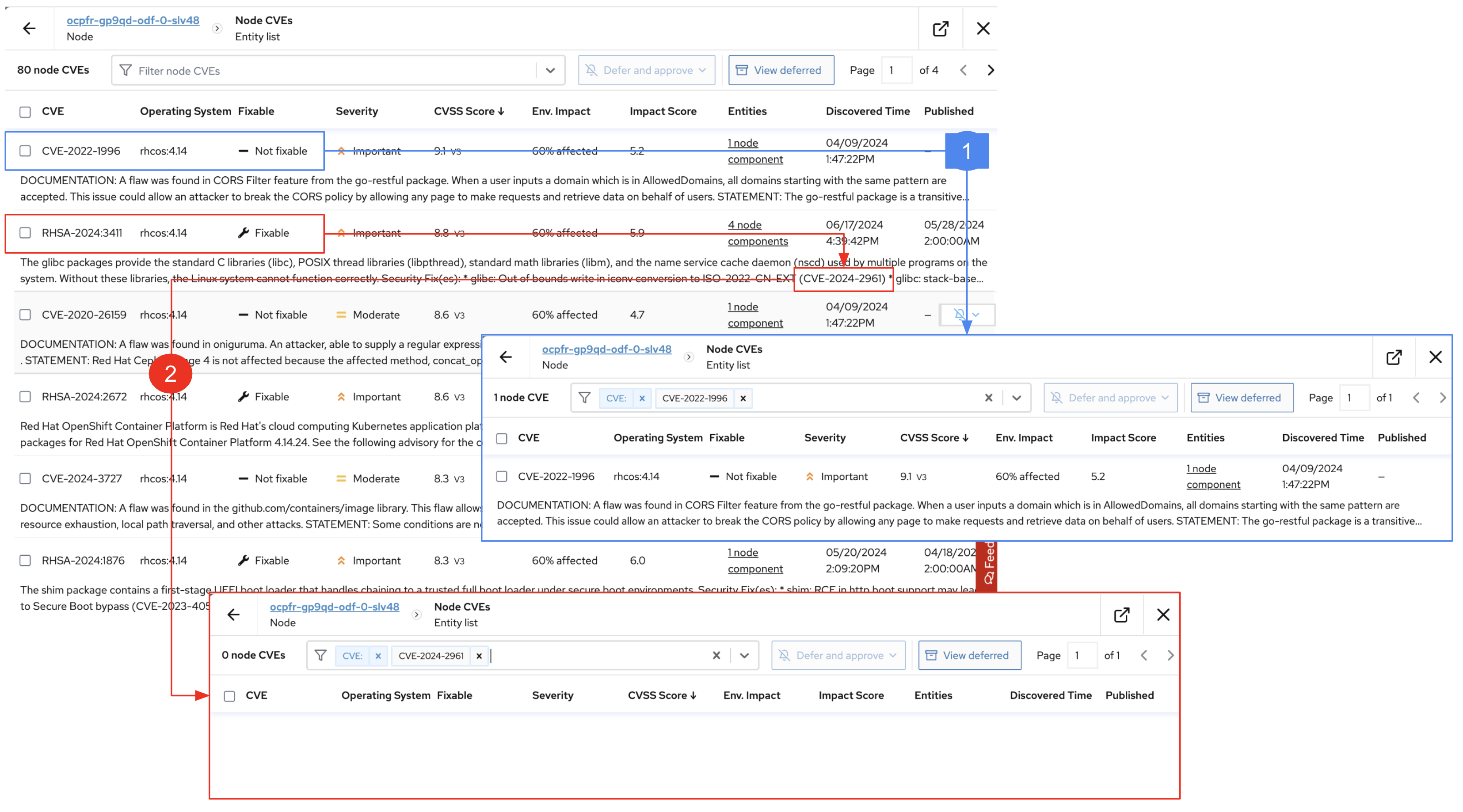1463x812 pixels.
Task: Click the back arrow in the top panel
Action: coord(29,28)
